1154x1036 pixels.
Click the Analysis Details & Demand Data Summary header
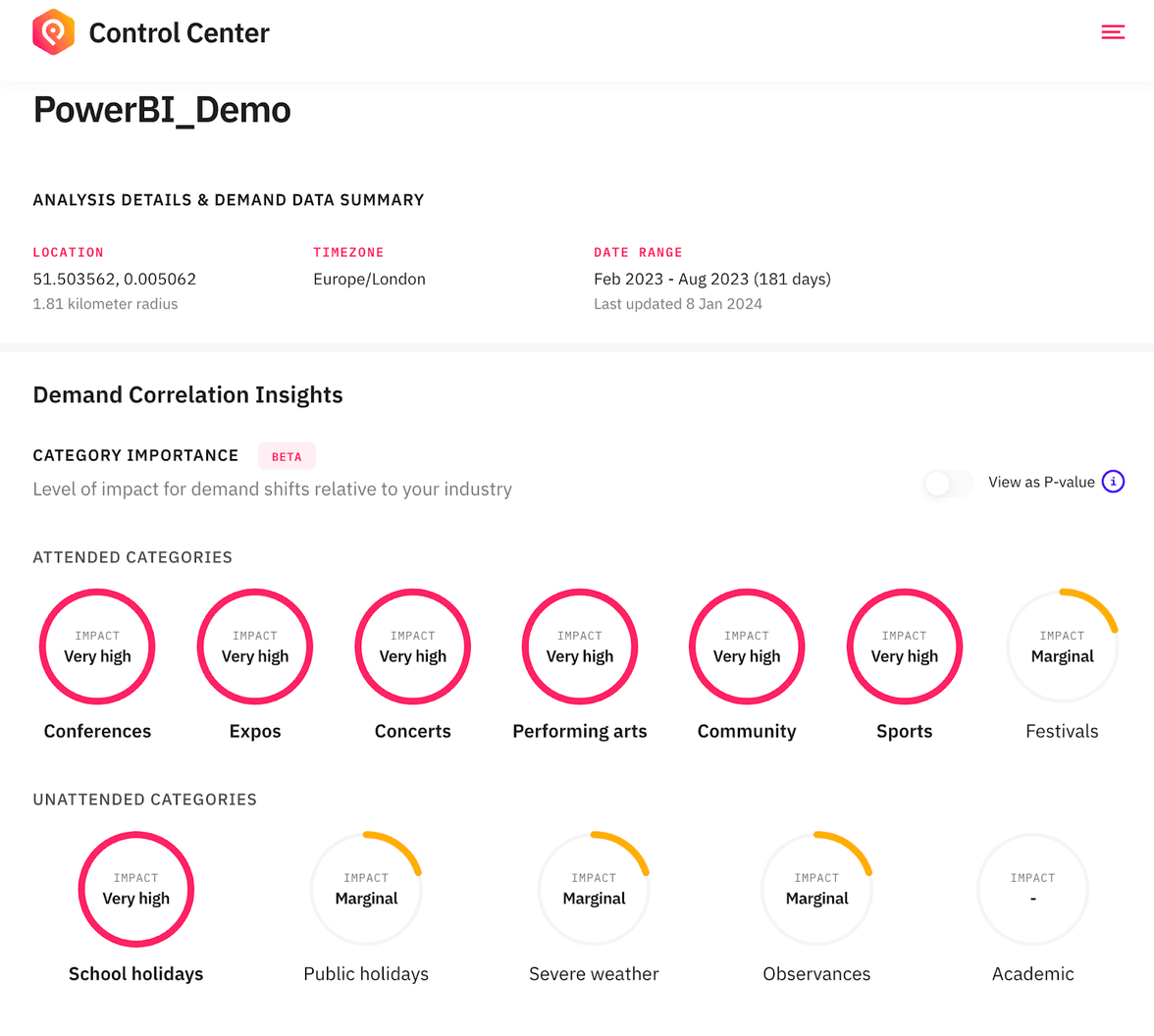coord(228,199)
